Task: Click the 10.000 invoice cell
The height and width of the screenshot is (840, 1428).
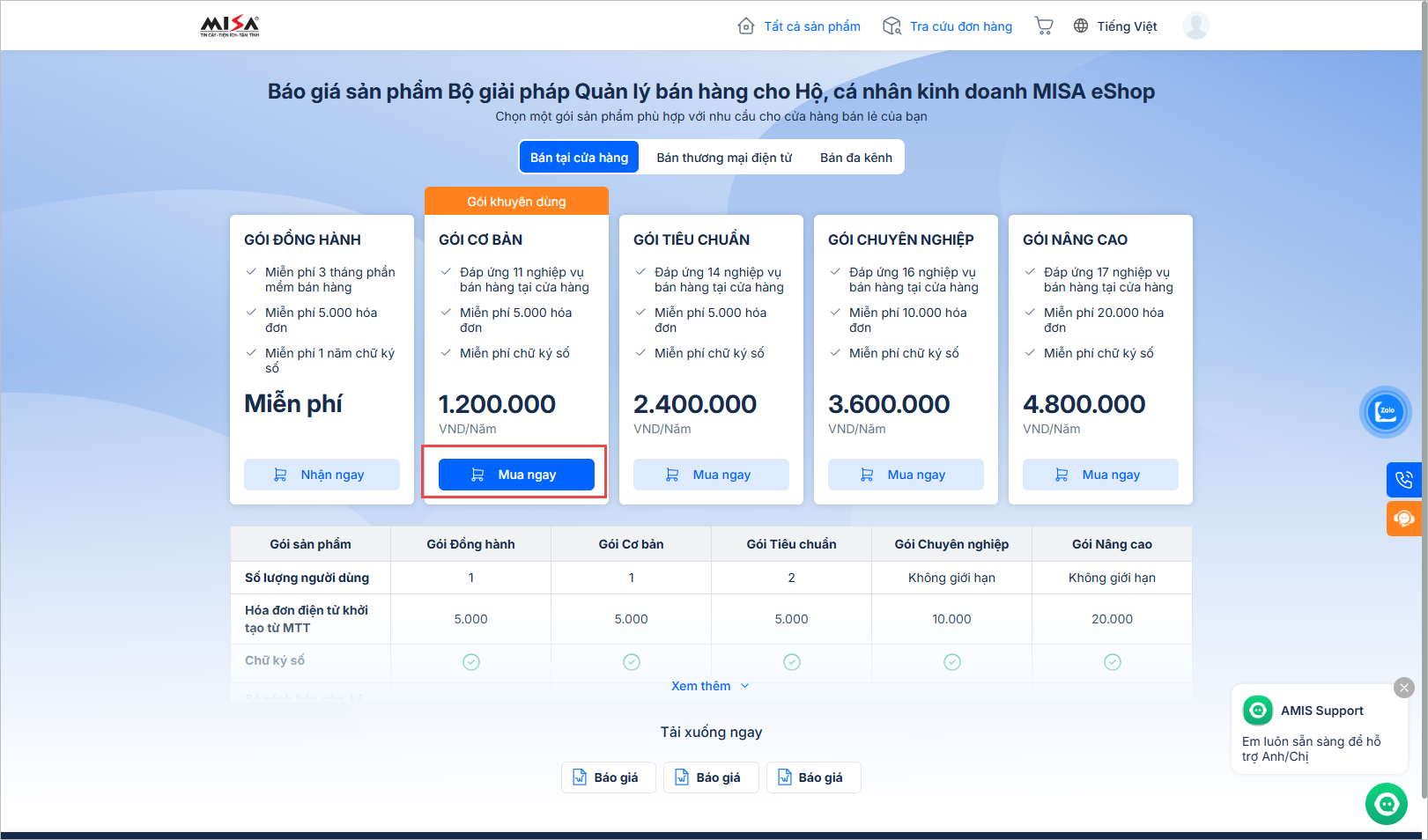Action: click(x=952, y=619)
